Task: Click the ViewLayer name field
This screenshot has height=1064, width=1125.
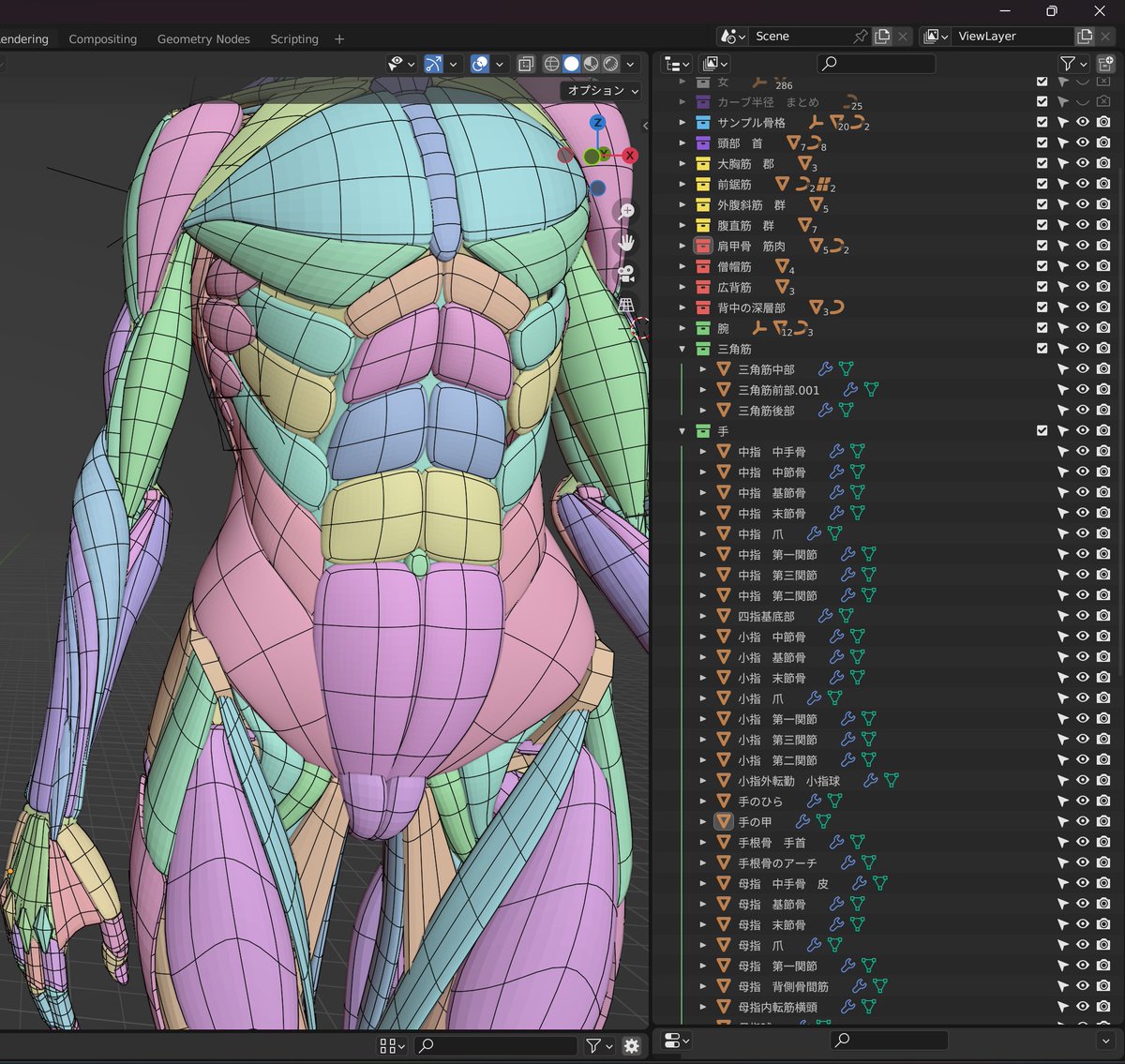Action: point(1012,36)
